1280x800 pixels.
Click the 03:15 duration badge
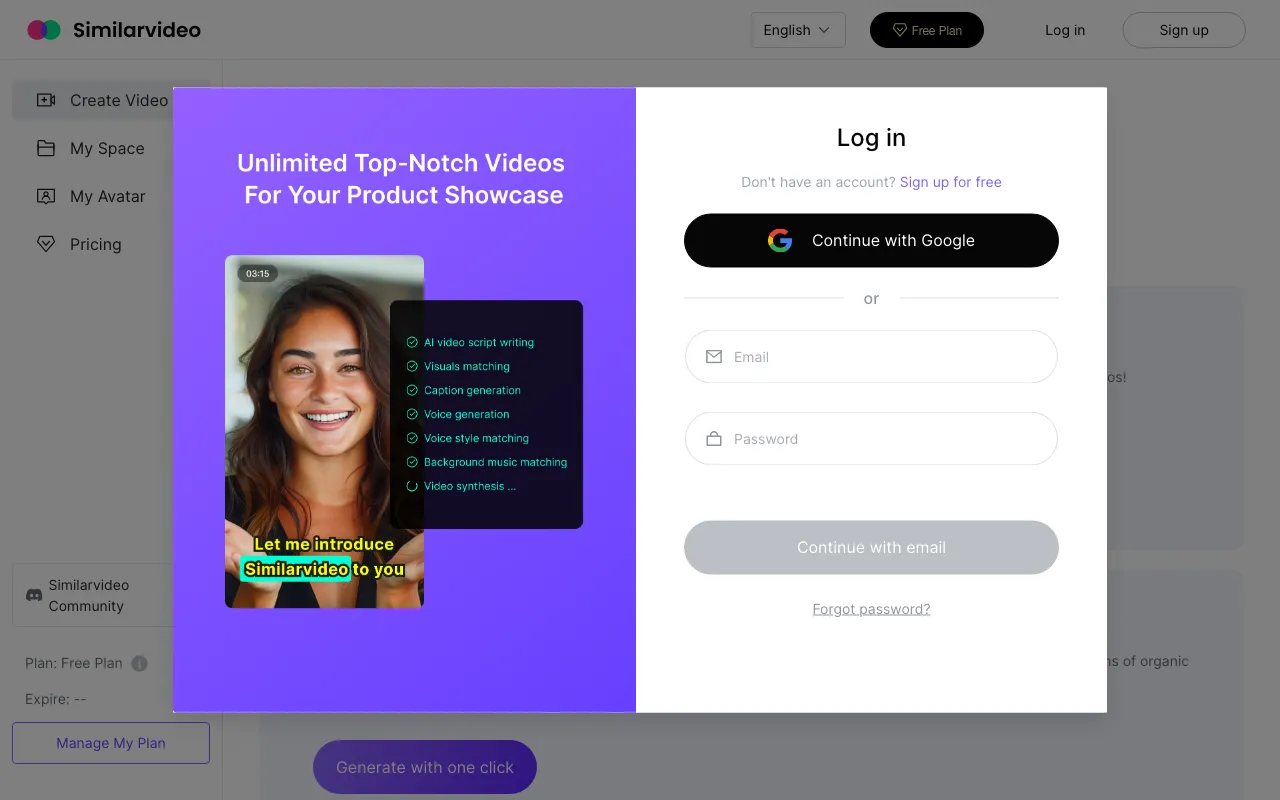[x=258, y=273]
